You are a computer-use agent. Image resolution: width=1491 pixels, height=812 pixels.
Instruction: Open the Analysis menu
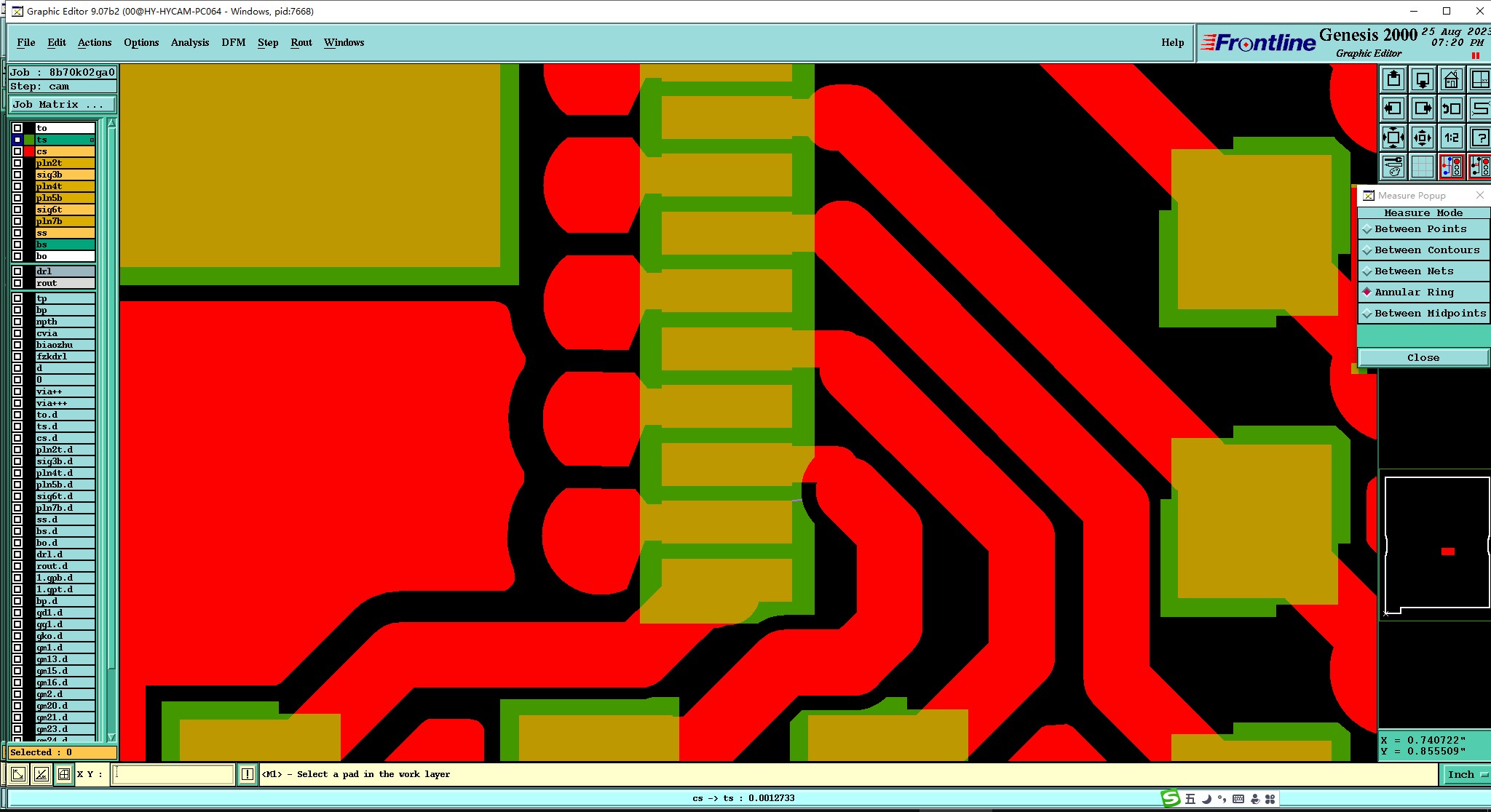[x=189, y=42]
